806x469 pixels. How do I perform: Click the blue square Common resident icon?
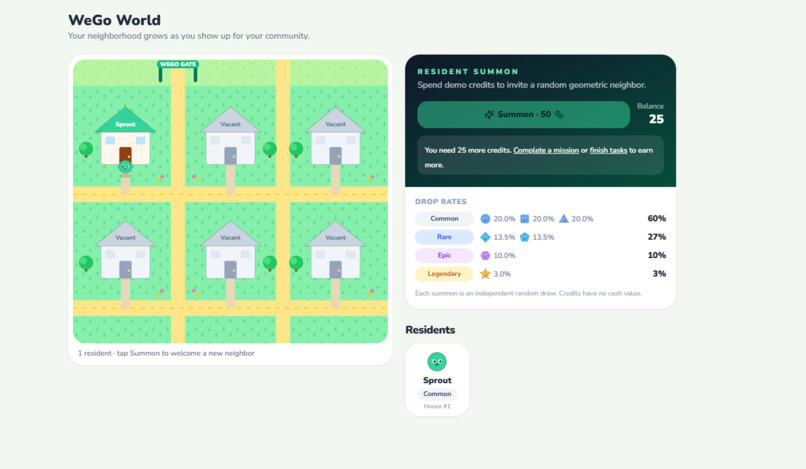pyautogui.click(x=524, y=219)
